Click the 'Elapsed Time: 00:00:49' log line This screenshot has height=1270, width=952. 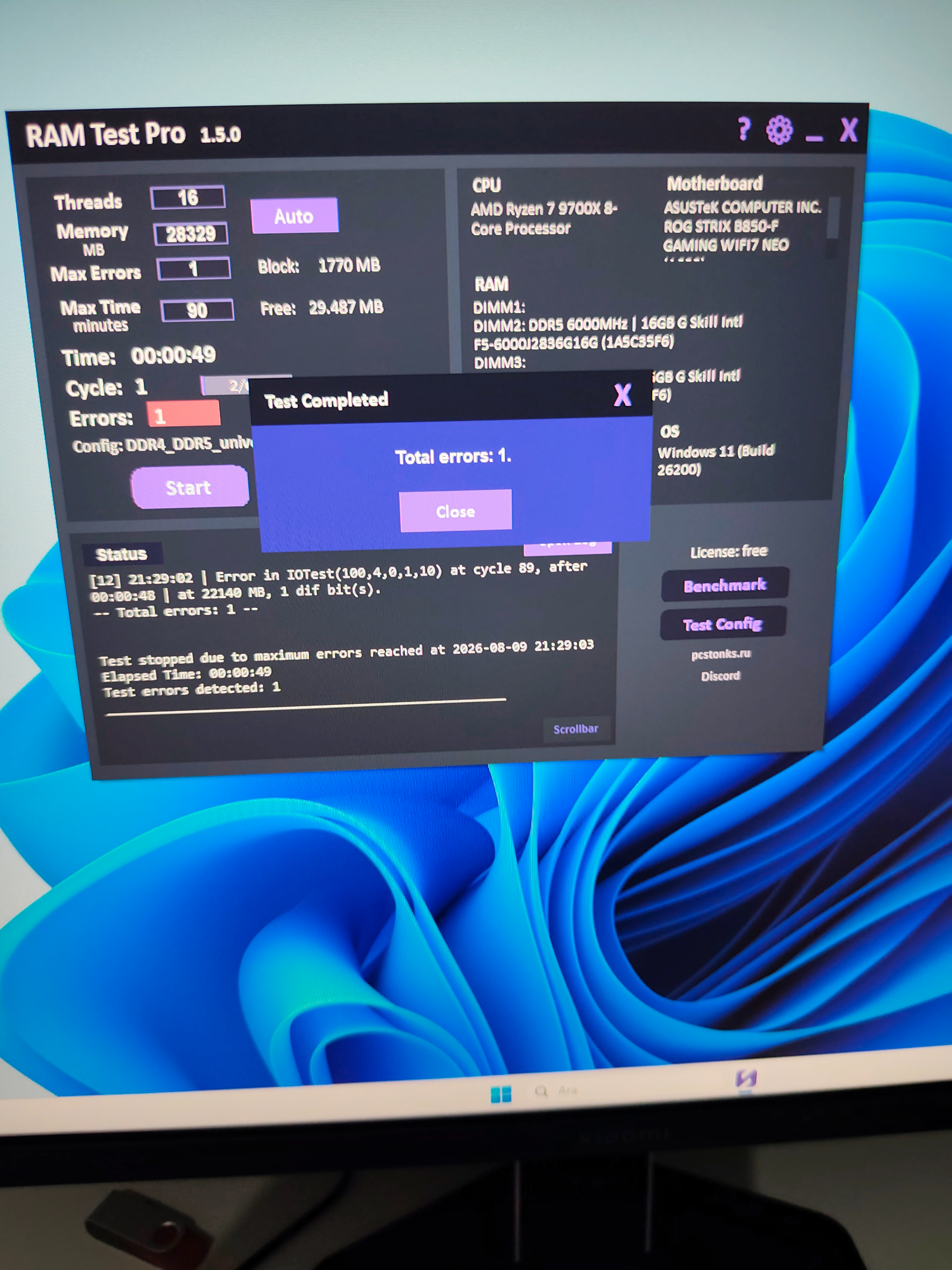coord(186,674)
